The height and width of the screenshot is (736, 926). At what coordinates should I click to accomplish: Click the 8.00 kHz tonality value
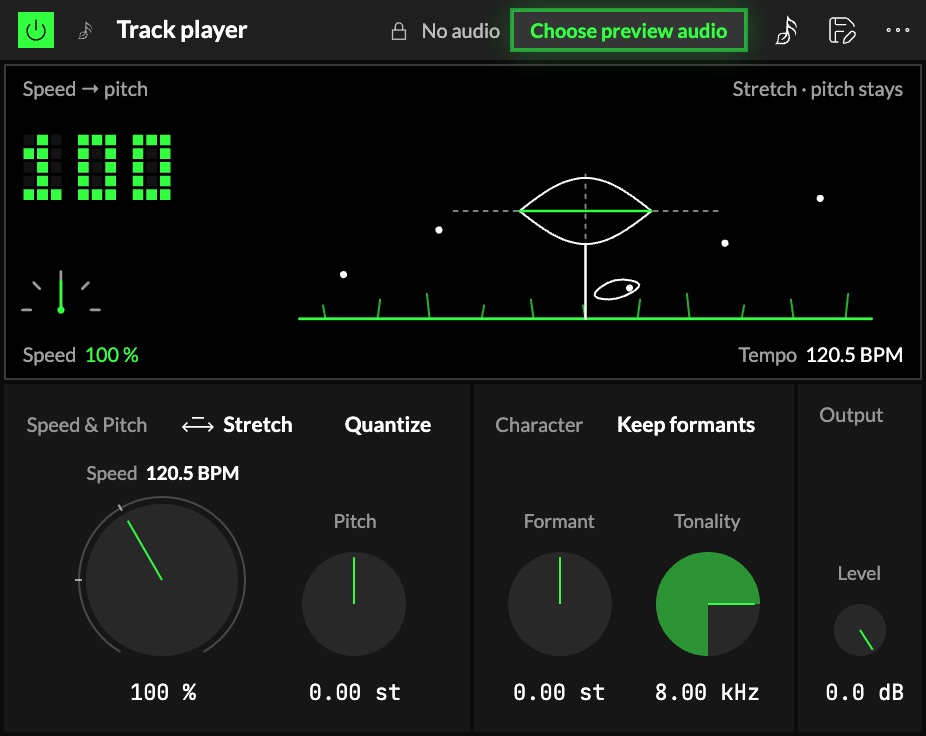coord(707,692)
